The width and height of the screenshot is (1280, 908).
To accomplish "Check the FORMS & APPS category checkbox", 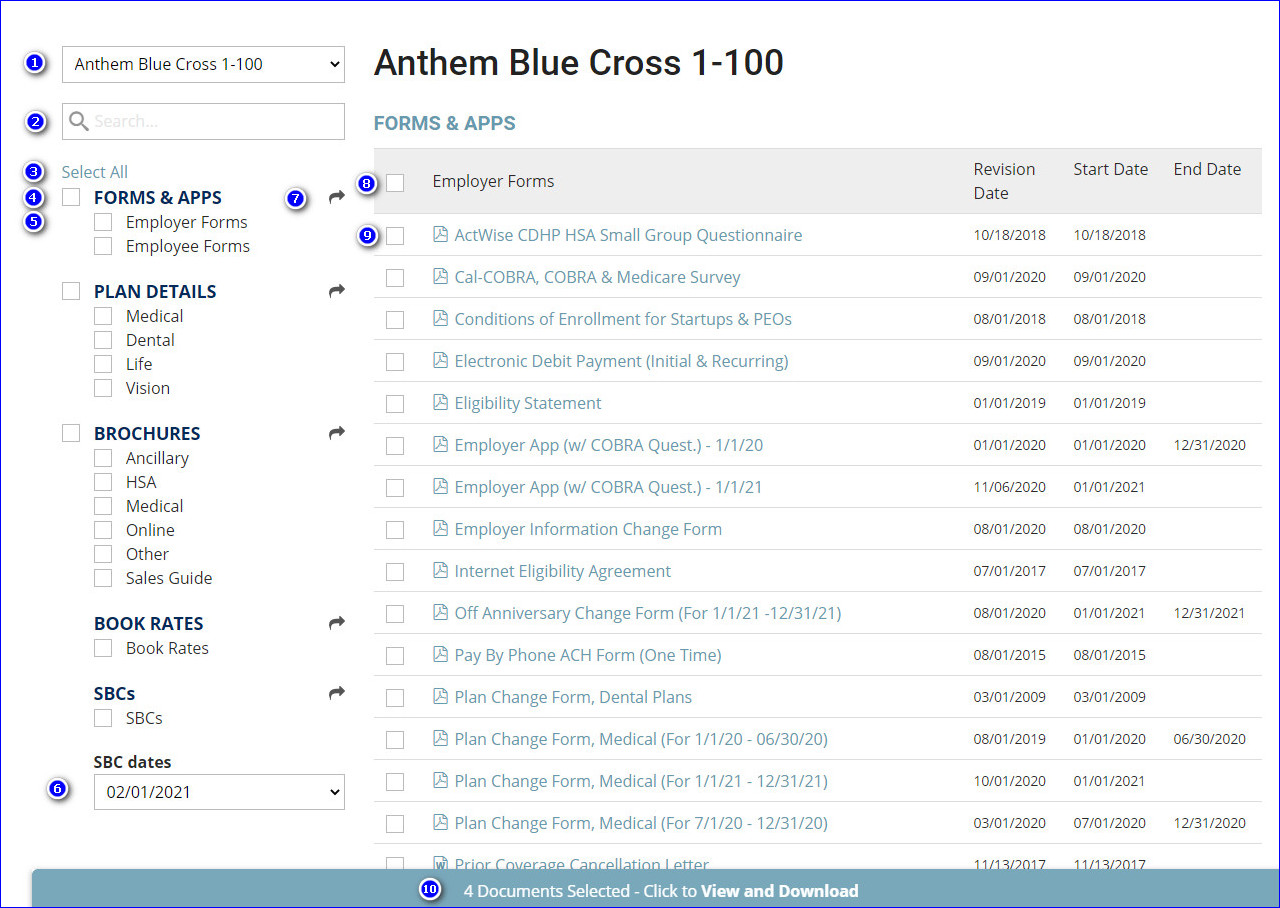I will click(71, 197).
